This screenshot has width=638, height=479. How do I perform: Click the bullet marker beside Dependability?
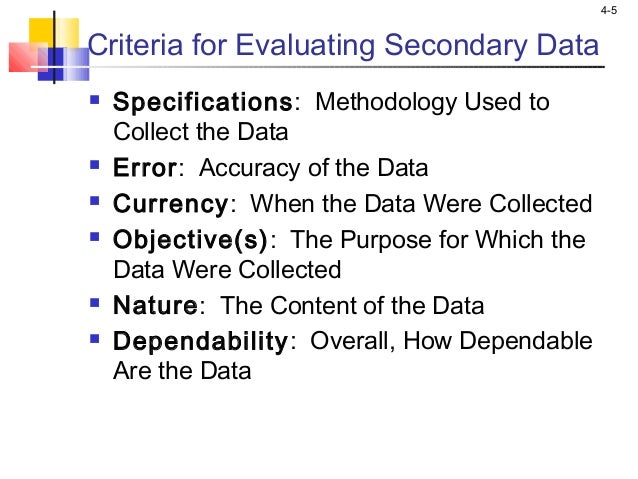coord(94,339)
